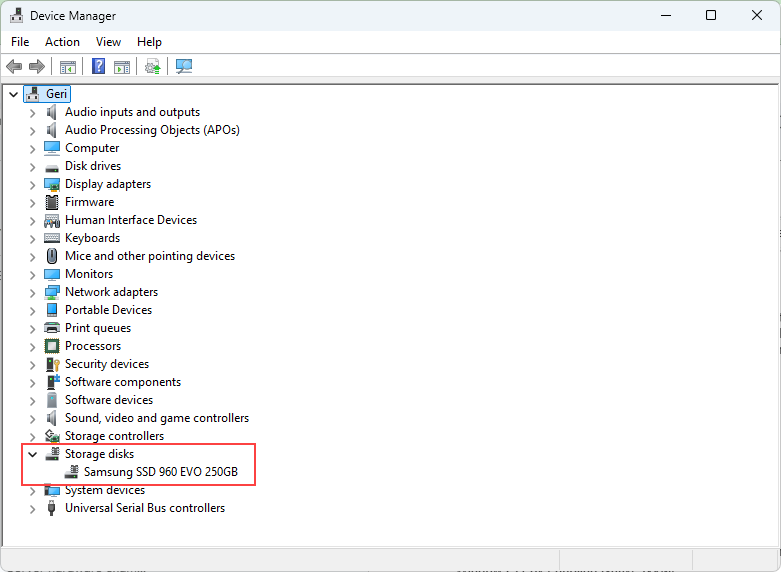Expand Universal Serial Bus controllers
The height and width of the screenshot is (572, 781).
coord(32,508)
